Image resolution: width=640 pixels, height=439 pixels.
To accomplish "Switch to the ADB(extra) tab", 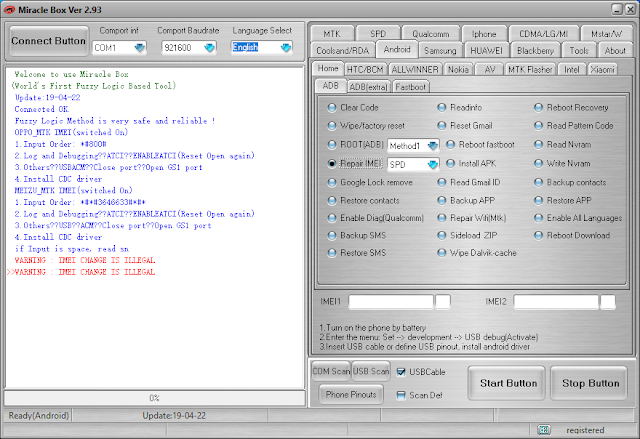I will pos(368,87).
